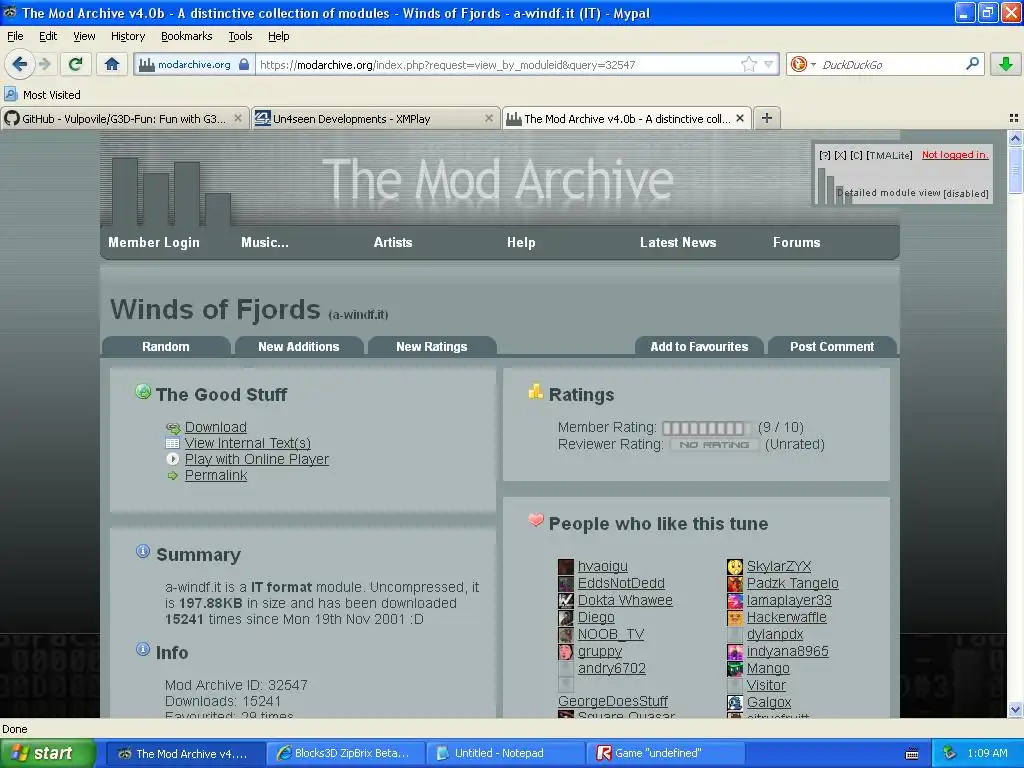Open the File menu

pyautogui.click(x=15, y=36)
